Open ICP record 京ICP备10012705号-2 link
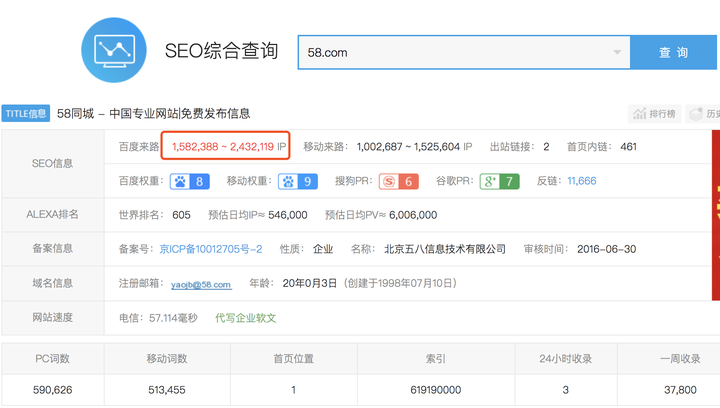720x408 pixels. pos(211,249)
